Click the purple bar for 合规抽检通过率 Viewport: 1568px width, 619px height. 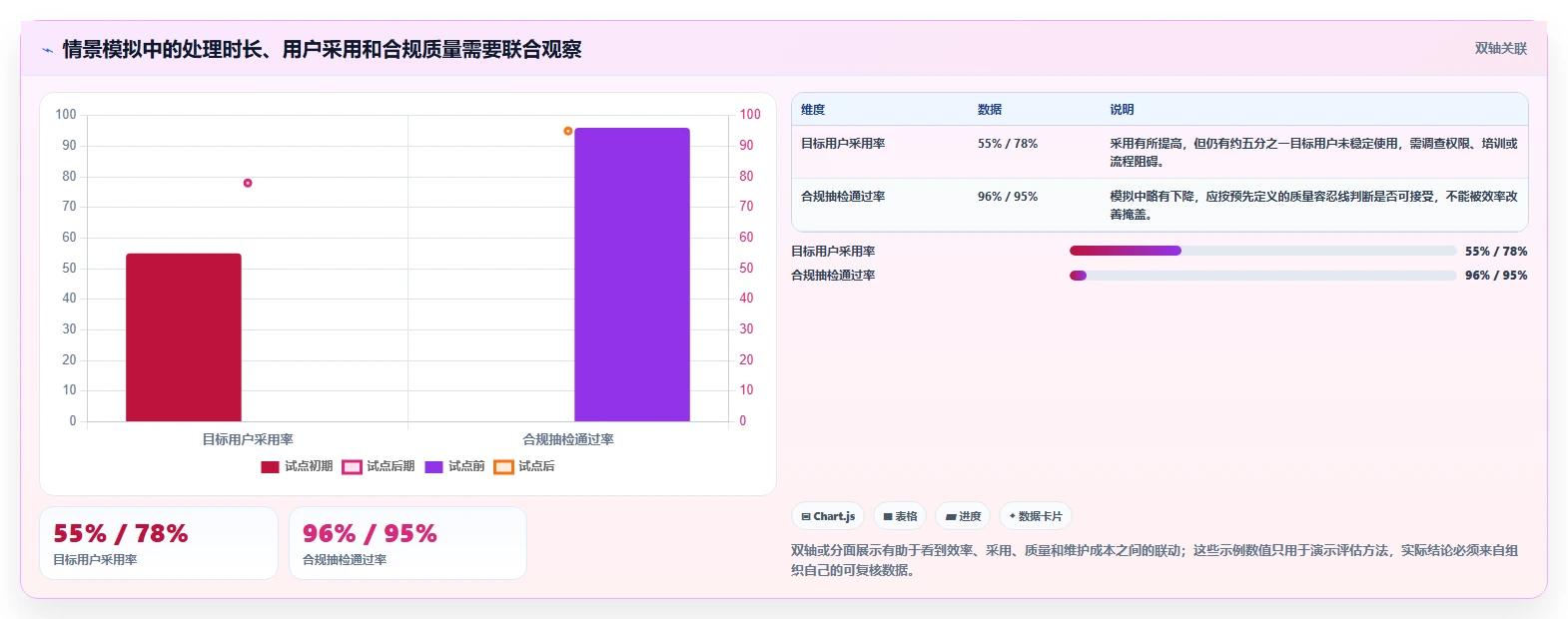(x=632, y=275)
